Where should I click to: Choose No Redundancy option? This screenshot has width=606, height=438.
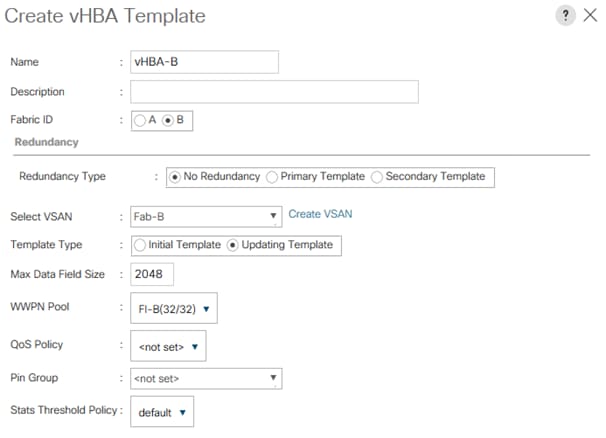point(175,177)
